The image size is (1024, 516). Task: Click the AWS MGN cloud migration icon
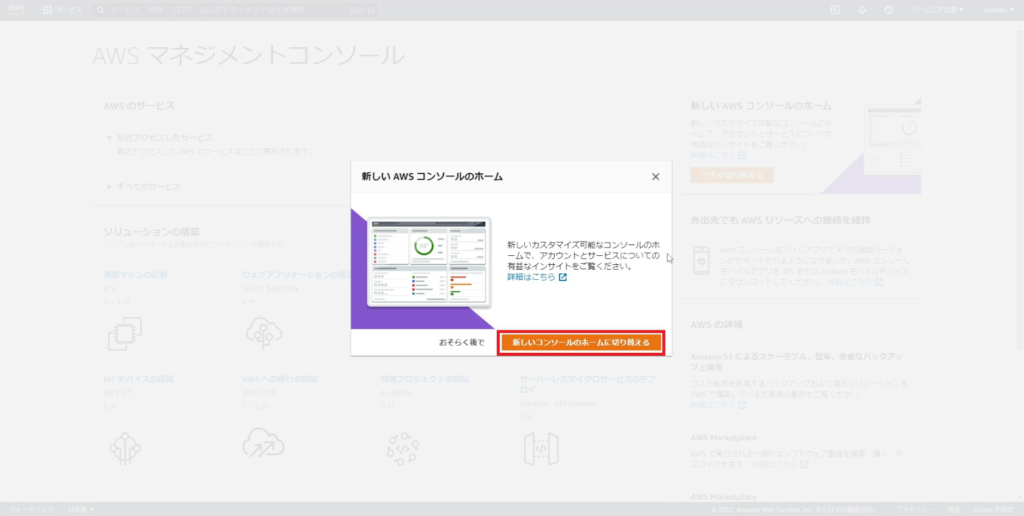[x=263, y=442]
